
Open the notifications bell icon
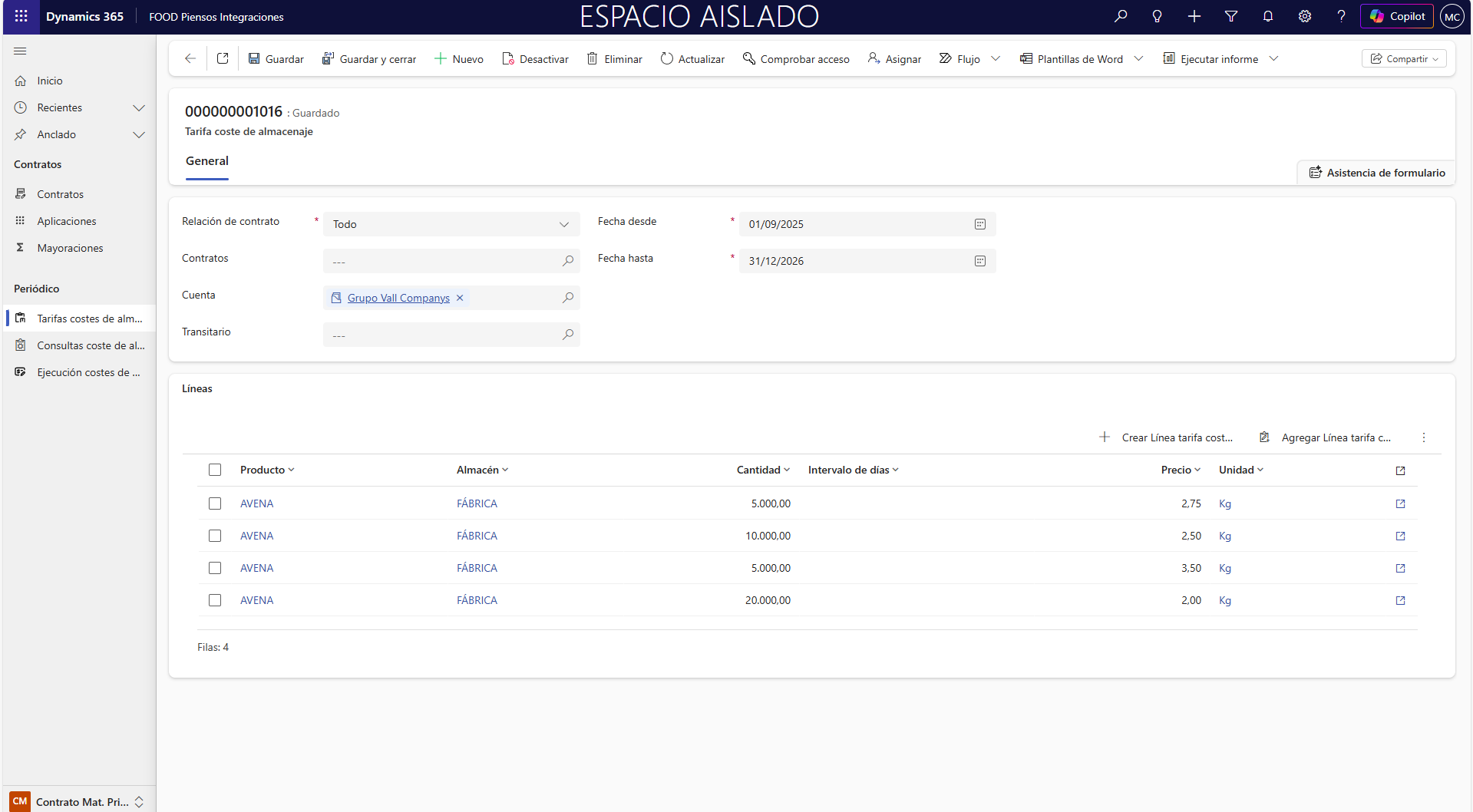1268,16
